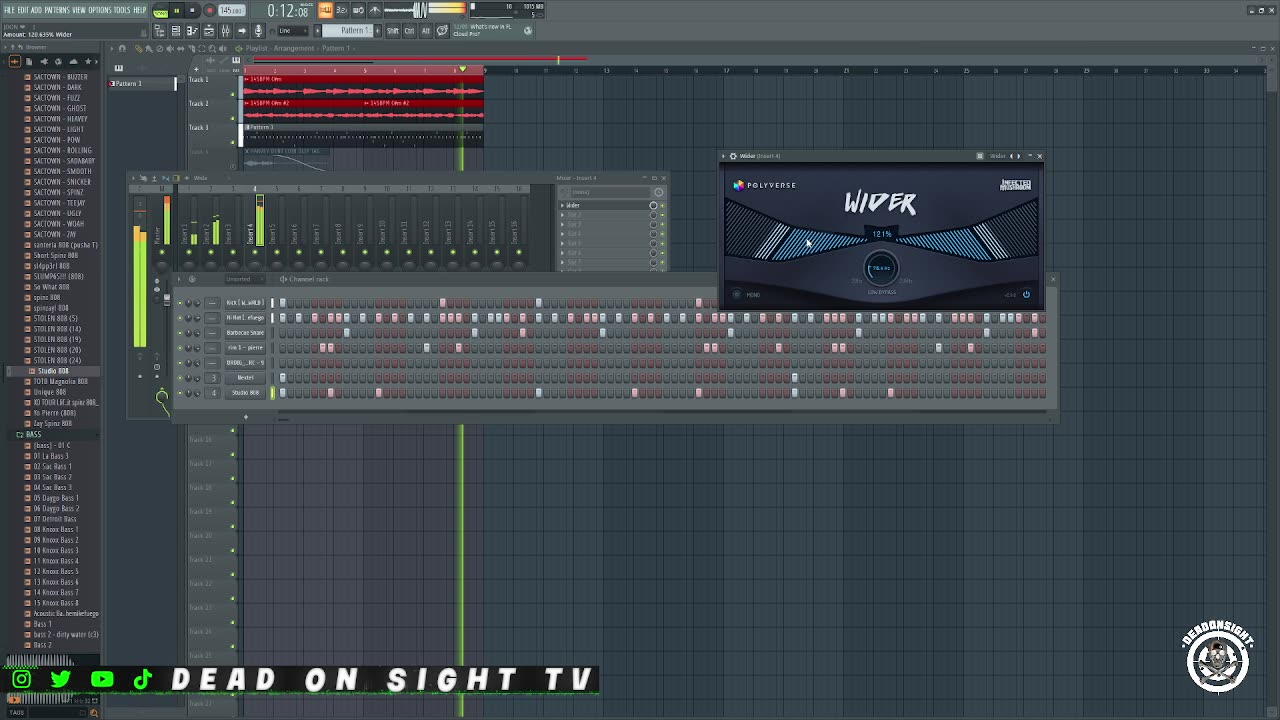The image size is (1280, 720).
Task: Toggle mute LED on mixer Insert 4
Action: tap(255, 252)
